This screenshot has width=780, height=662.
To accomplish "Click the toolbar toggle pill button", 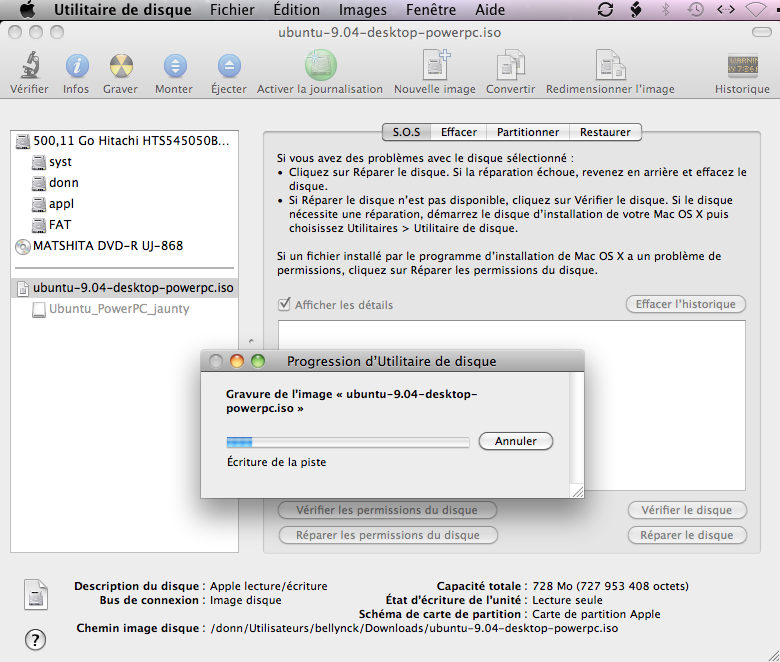I will [761, 32].
